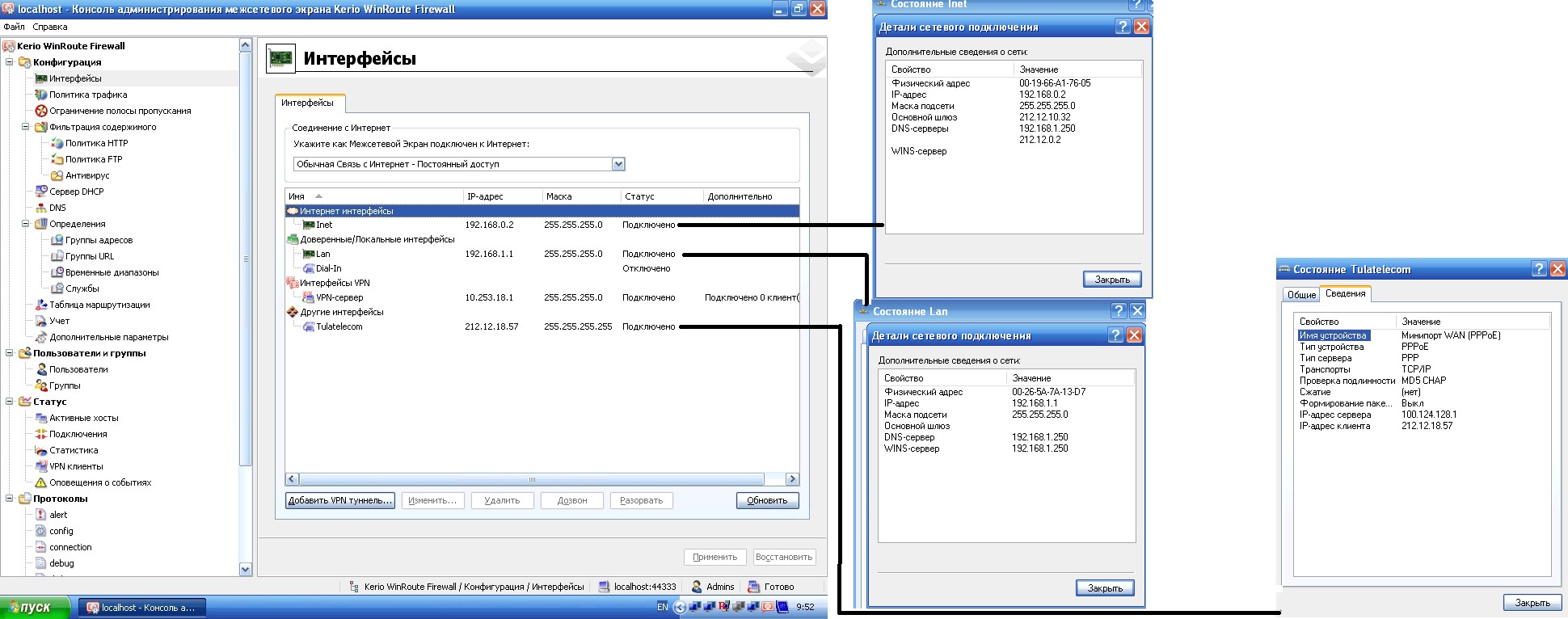Open Политика трафика tree icon
This screenshot has width=1568, height=619.
pyautogui.click(x=40, y=95)
